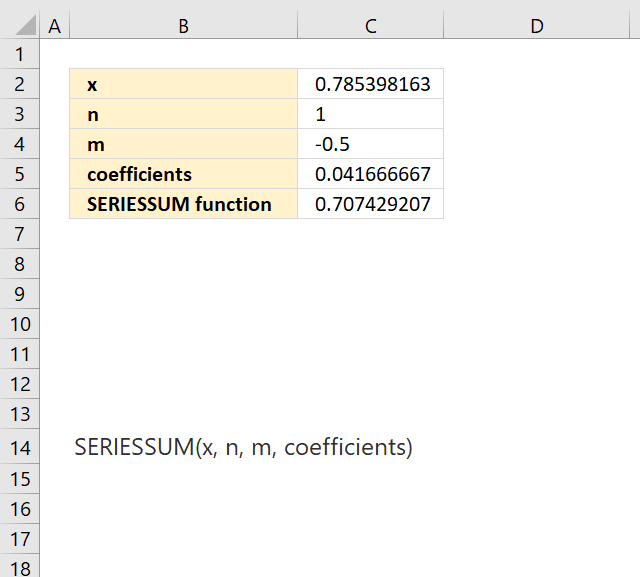Select row 7 header
640x577 pixels.
click(20, 234)
